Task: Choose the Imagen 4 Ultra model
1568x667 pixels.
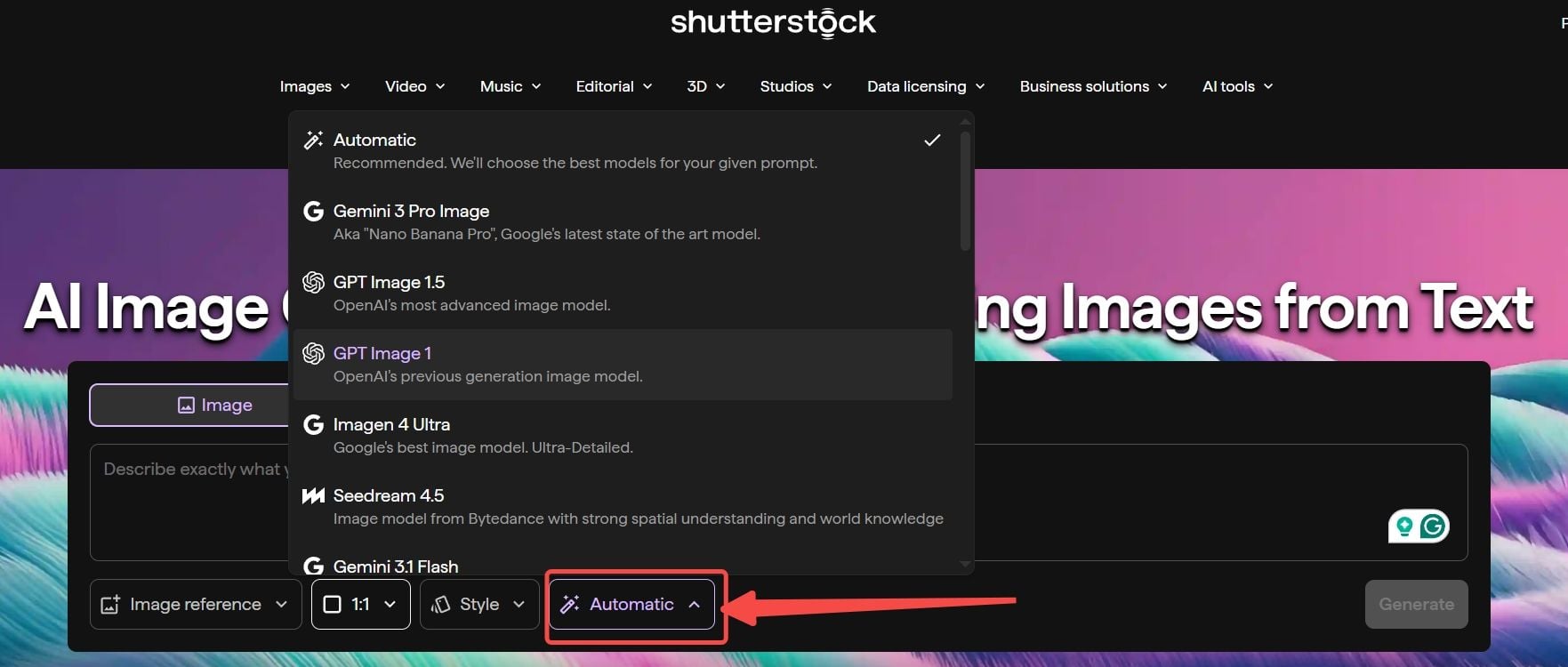Action: [x=623, y=436]
